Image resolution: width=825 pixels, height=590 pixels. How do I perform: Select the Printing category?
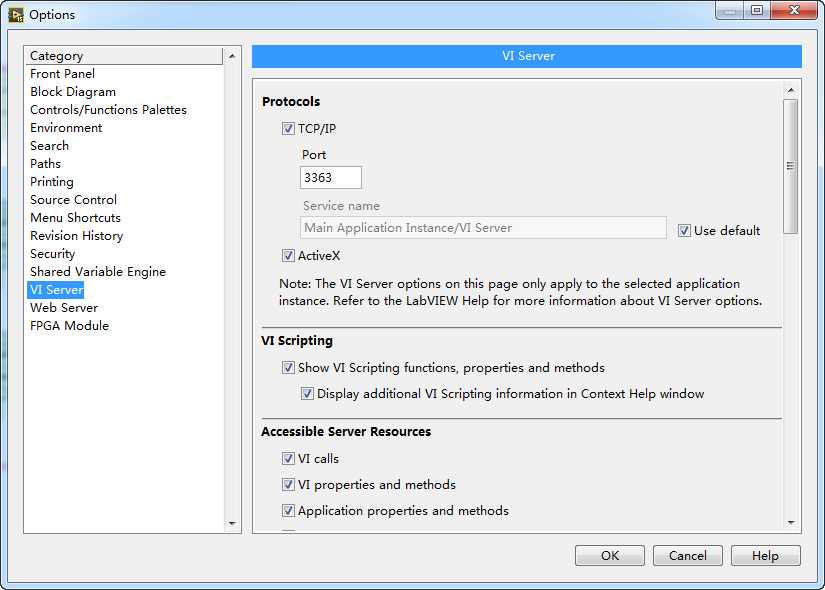click(x=52, y=182)
